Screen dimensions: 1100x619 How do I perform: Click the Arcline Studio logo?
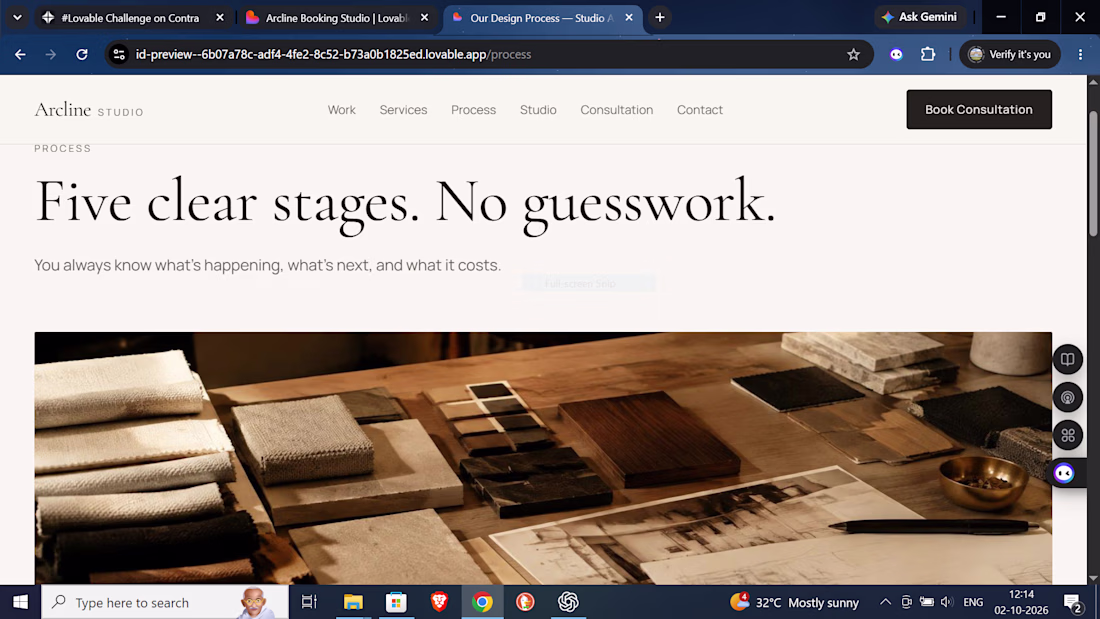click(89, 110)
